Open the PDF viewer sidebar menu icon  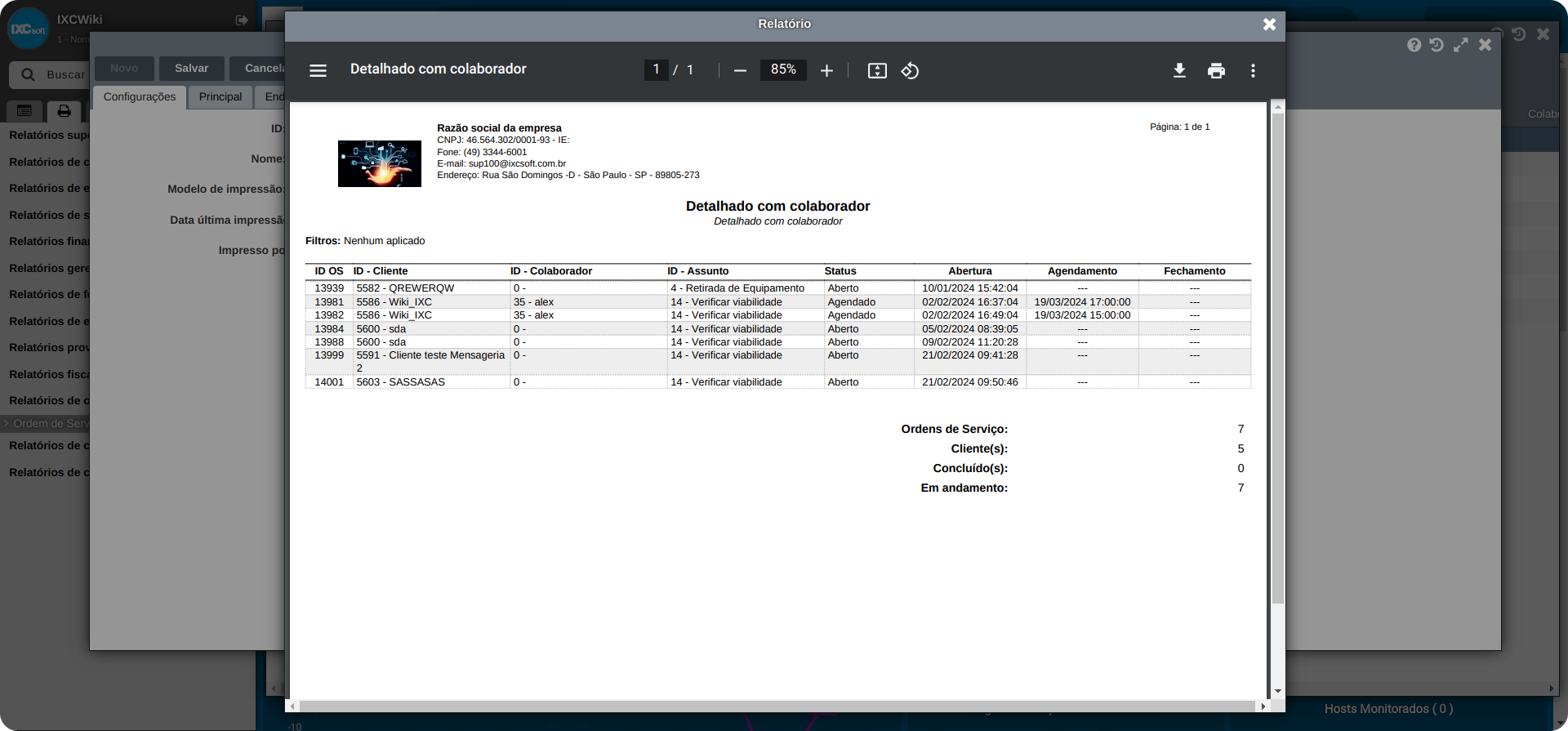point(318,70)
